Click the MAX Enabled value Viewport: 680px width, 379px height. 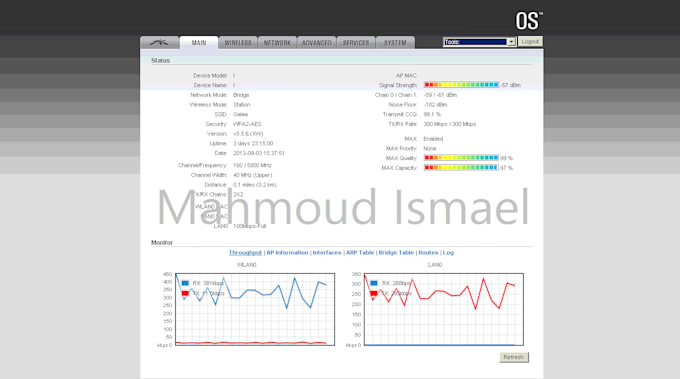433,139
